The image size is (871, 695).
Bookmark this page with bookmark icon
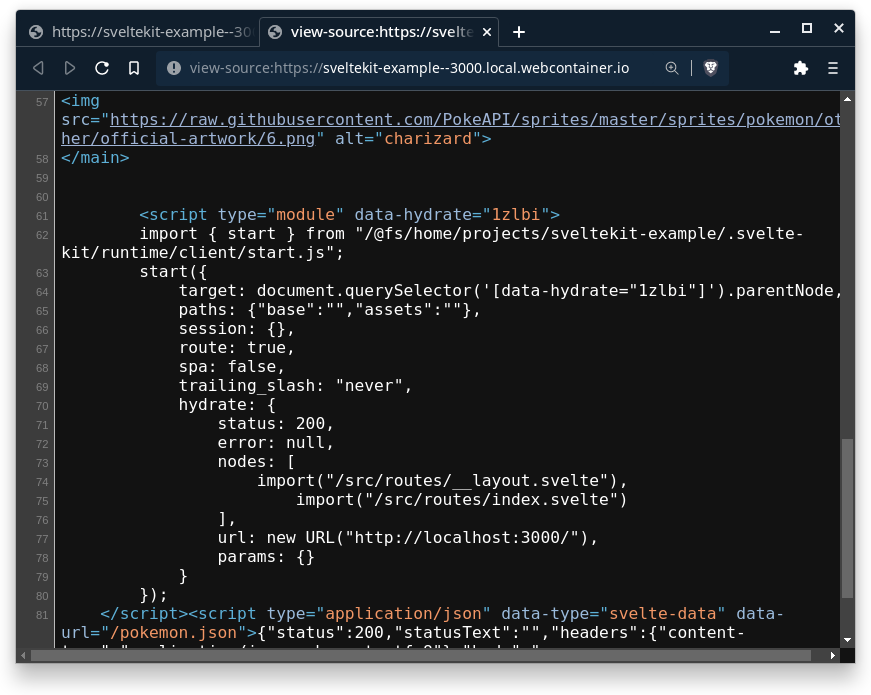pos(134,68)
